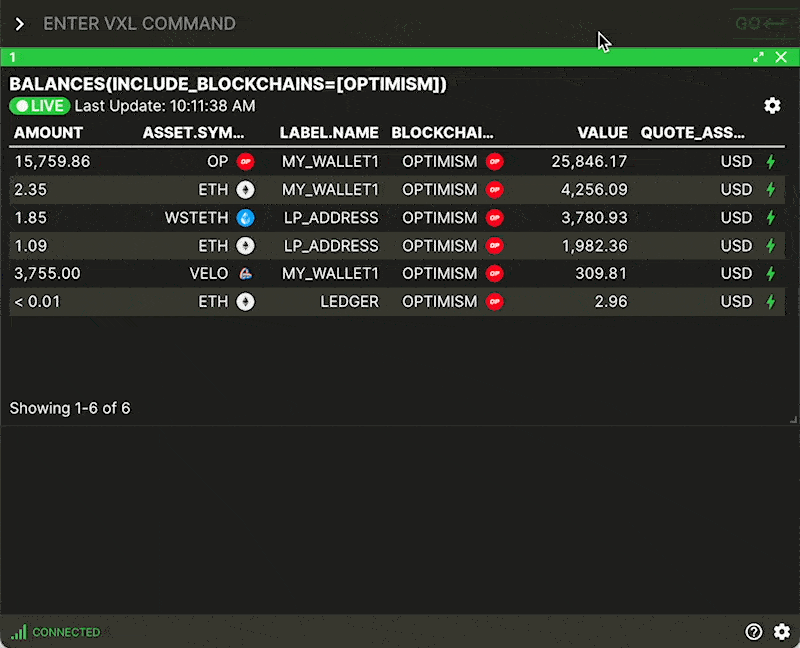Click the Optimism chain icon in the LEDGER row

point(494,302)
